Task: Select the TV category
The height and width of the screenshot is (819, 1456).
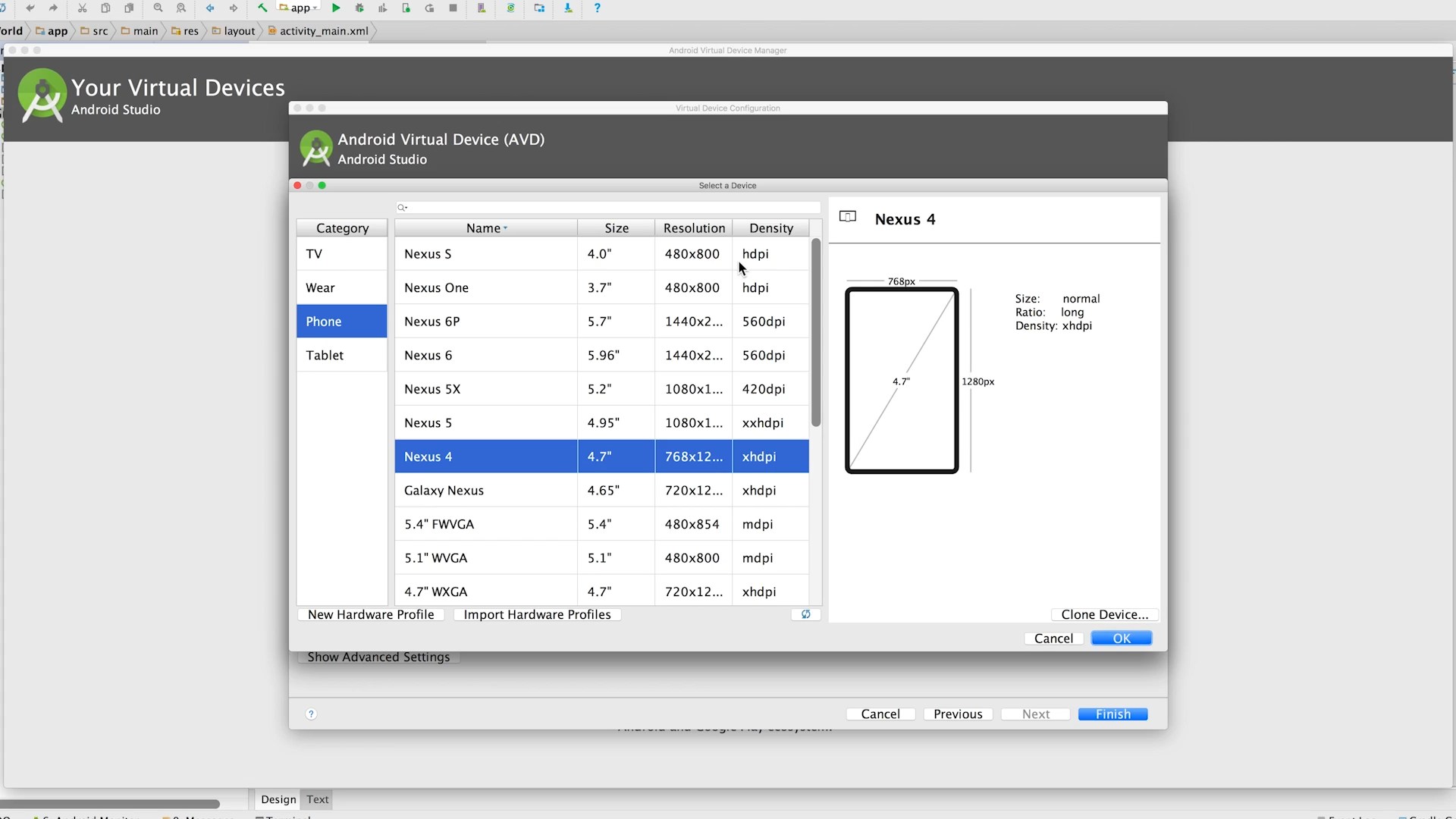Action: point(342,254)
